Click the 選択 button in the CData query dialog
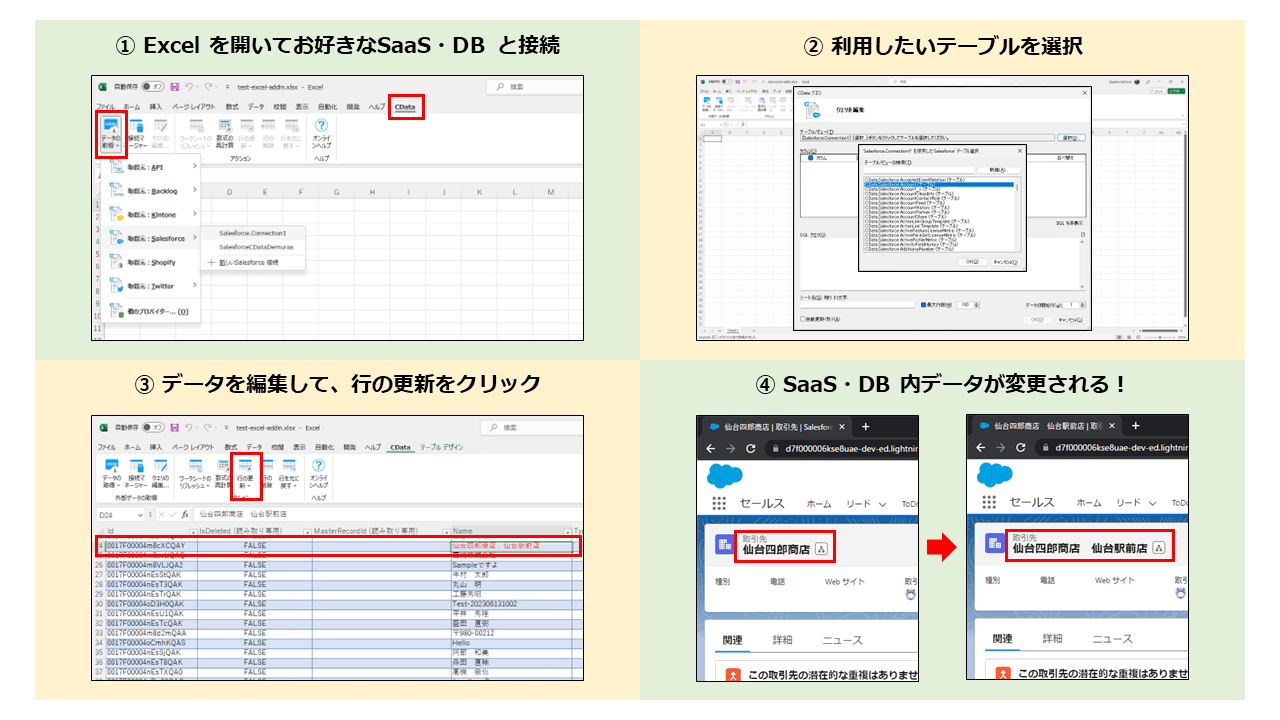1280x720 pixels. pos(1069,138)
